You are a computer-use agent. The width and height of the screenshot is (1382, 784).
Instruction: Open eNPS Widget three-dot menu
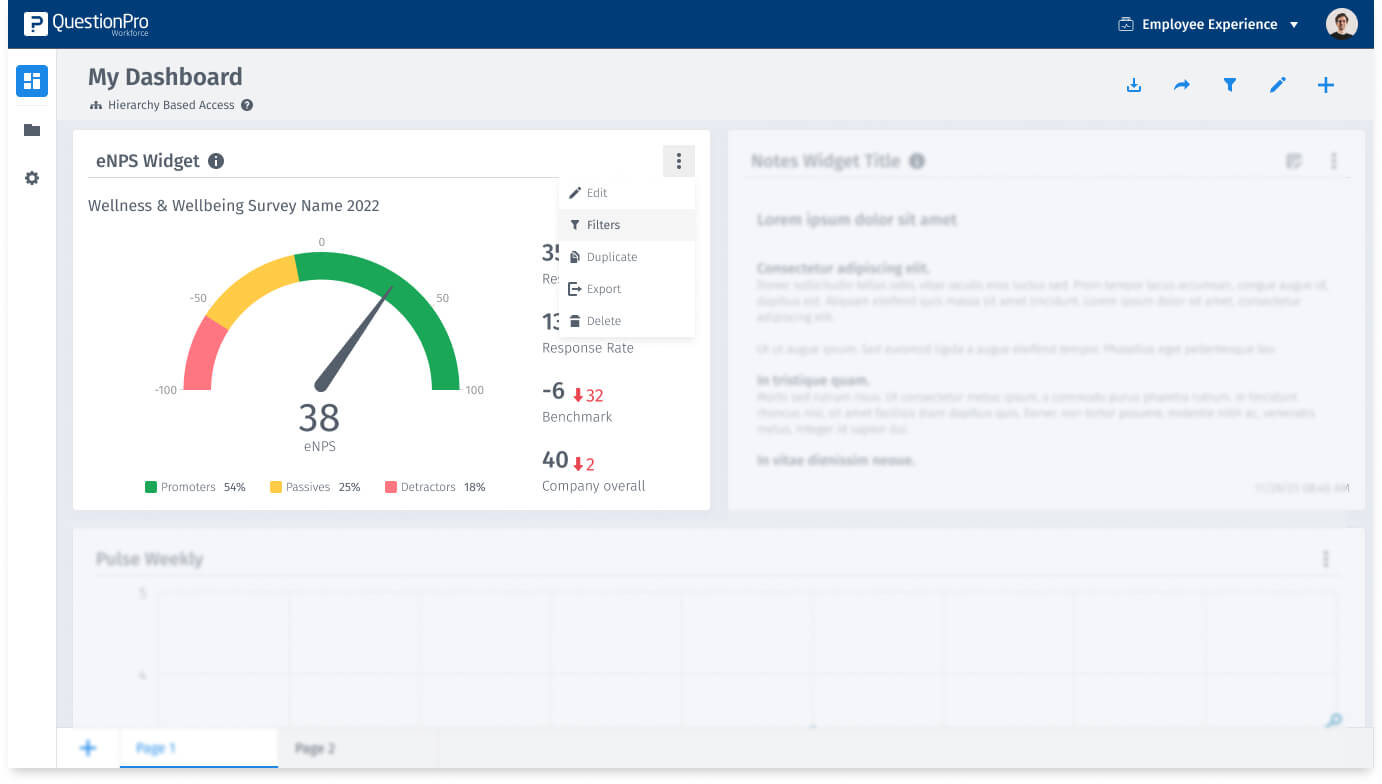pos(678,161)
